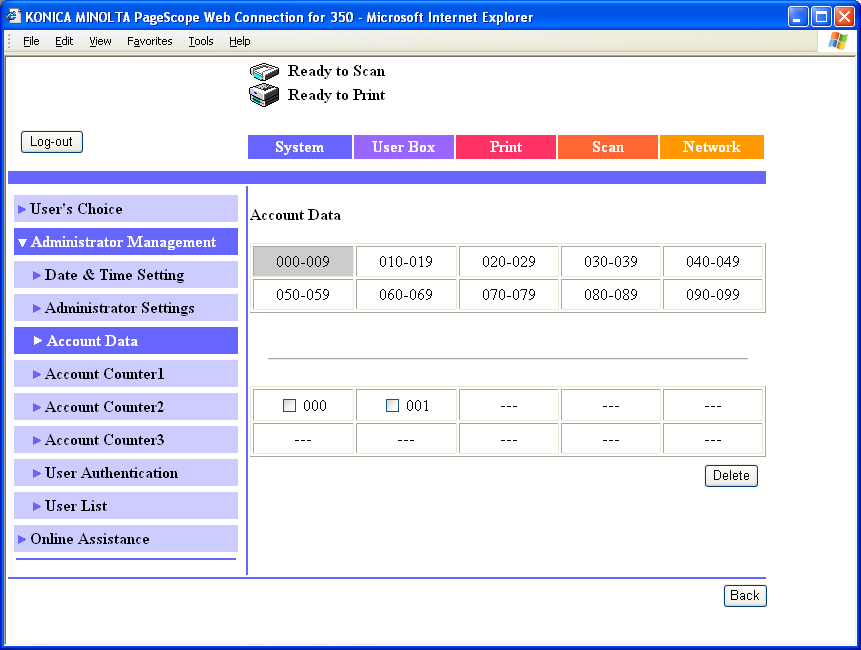The width and height of the screenshot is (861, 650).
Task: Click the arrow beside Account Counter3
Action: click(x=37, y=440)
